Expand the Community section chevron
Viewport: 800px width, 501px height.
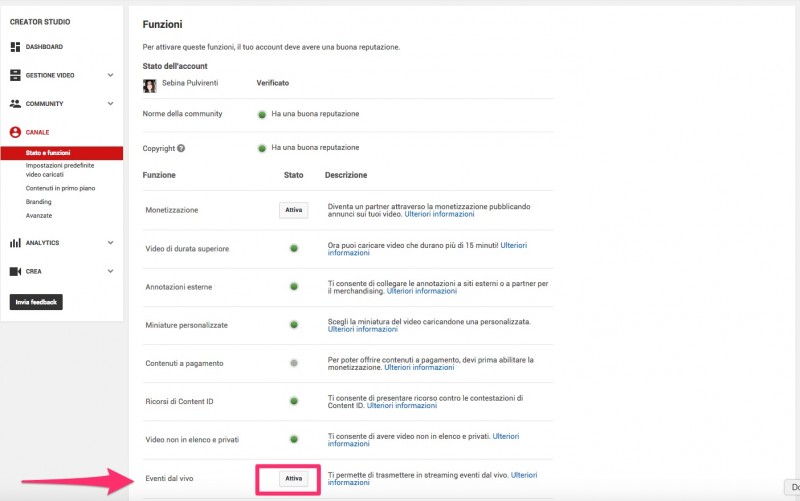click(110, 103)
